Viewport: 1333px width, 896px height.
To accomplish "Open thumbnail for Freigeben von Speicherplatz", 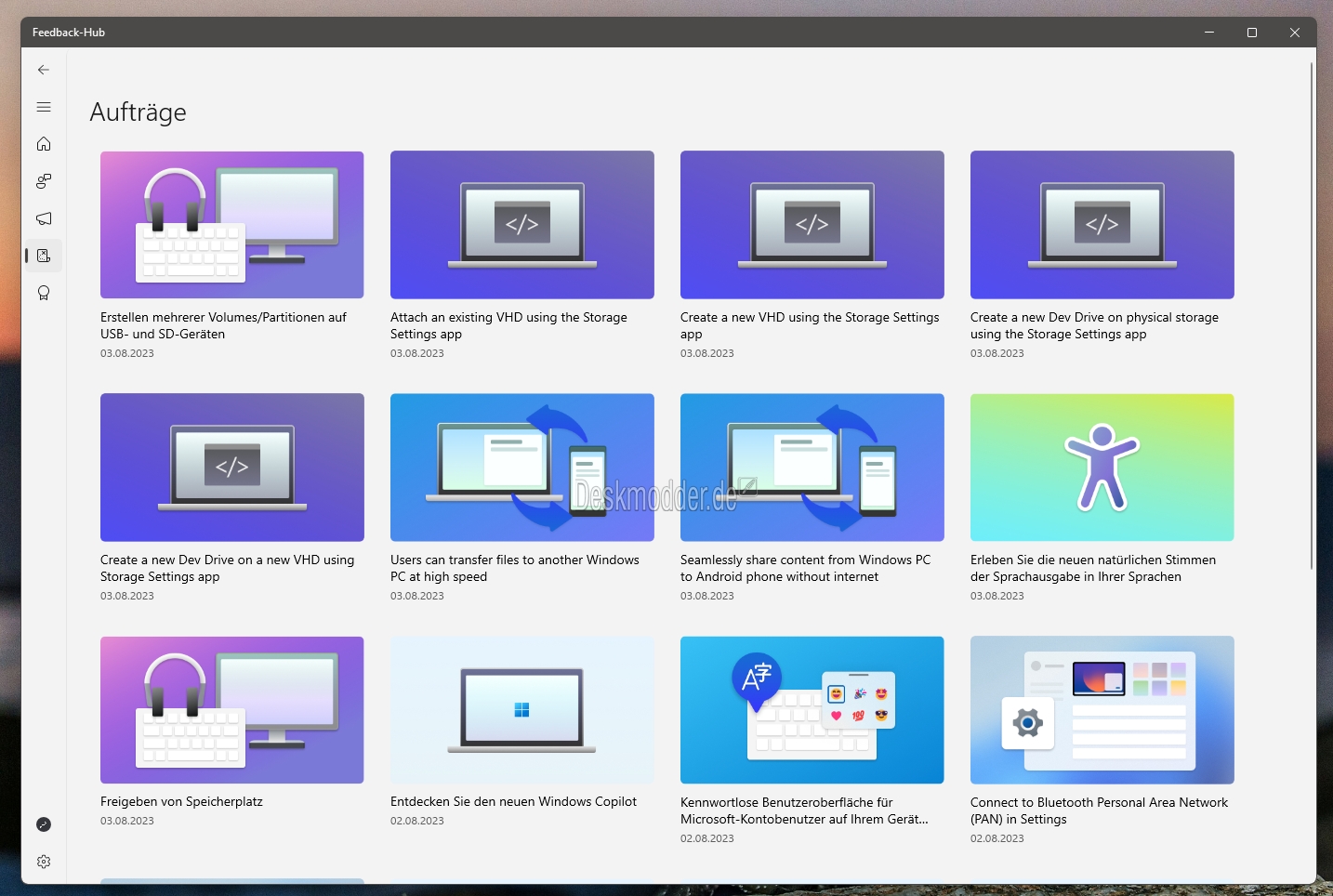I will point(232,710).
